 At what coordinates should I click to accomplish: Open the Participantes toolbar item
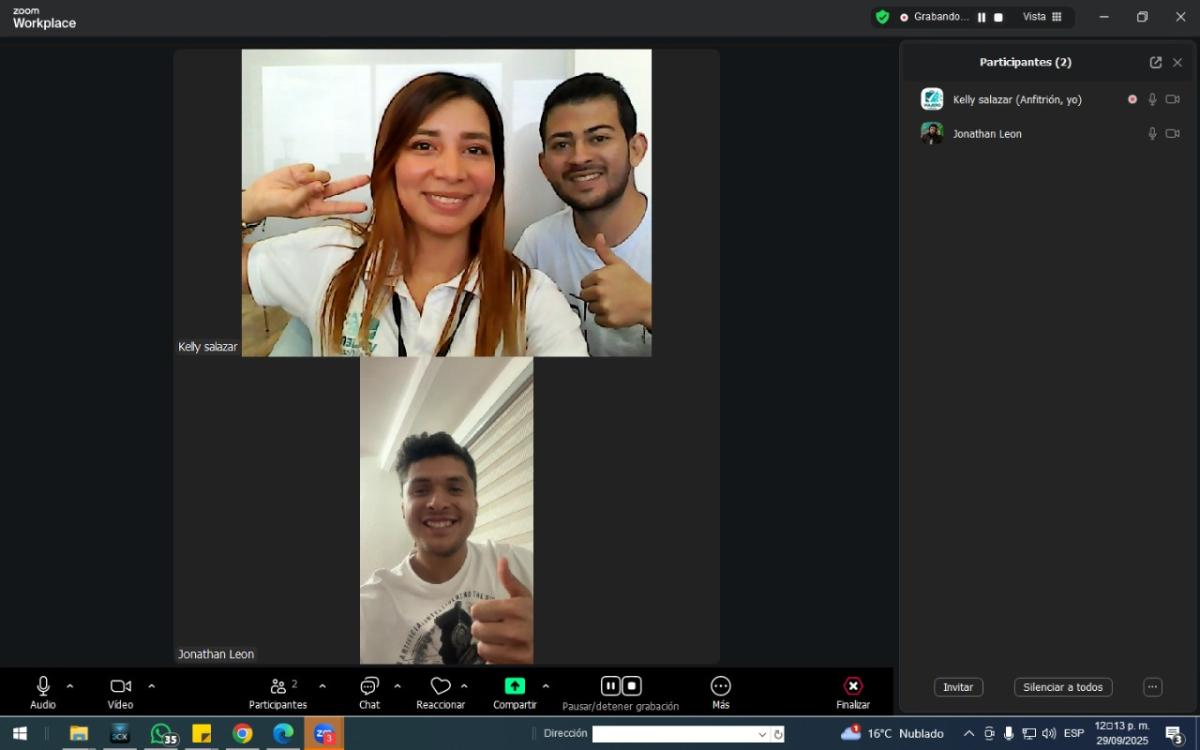pos(278,686)
